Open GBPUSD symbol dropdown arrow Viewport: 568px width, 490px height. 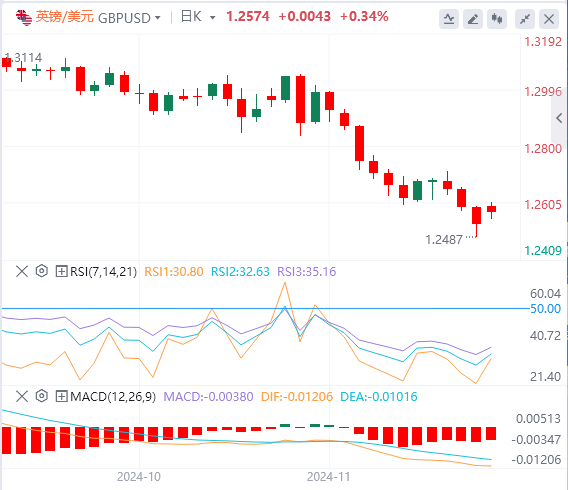(x=158, y=17)
